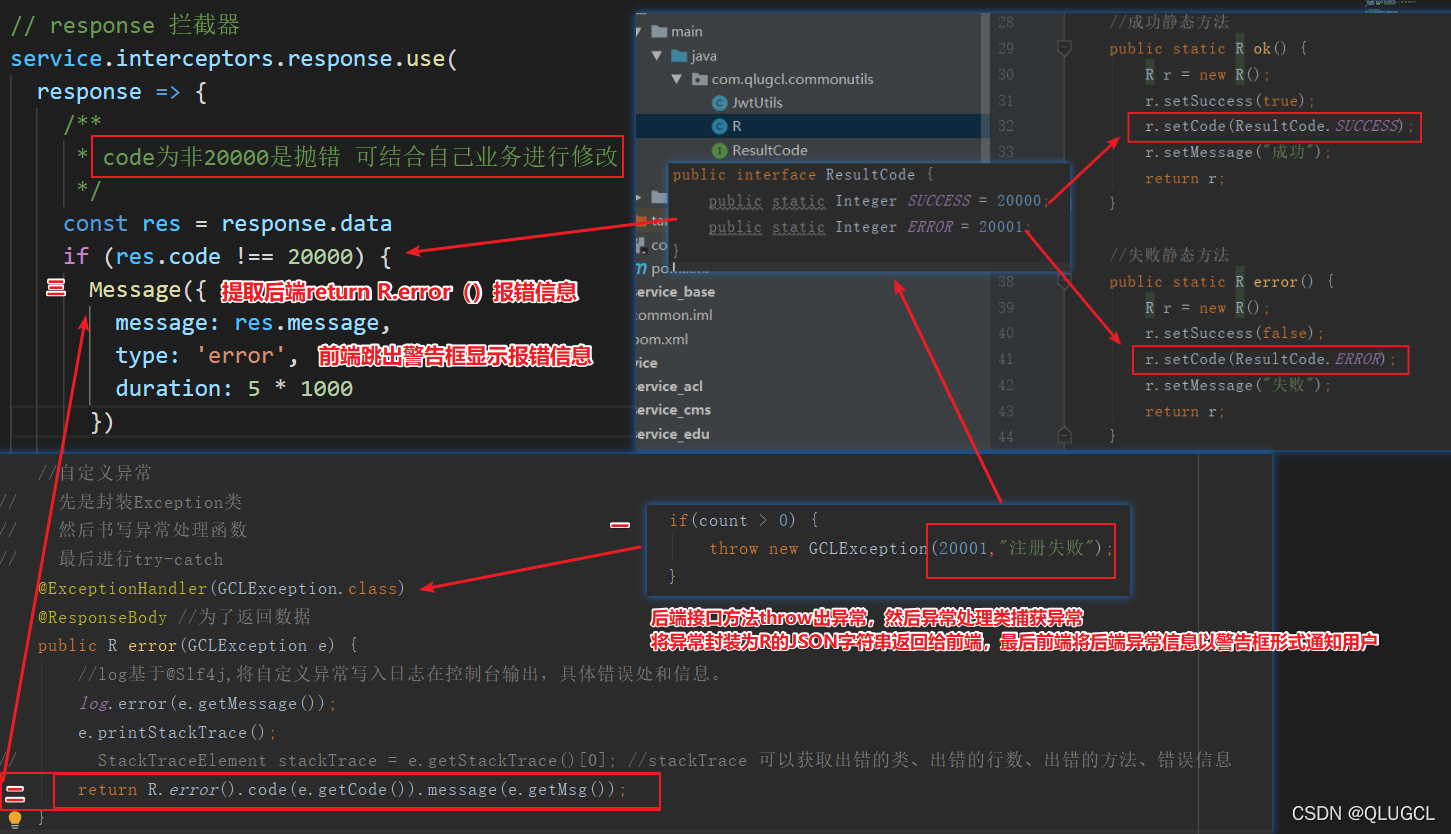Click line number 30 in gutter
Image resolution: width=1451 pixels, height=834 pixels.
tap(1005, 75)
